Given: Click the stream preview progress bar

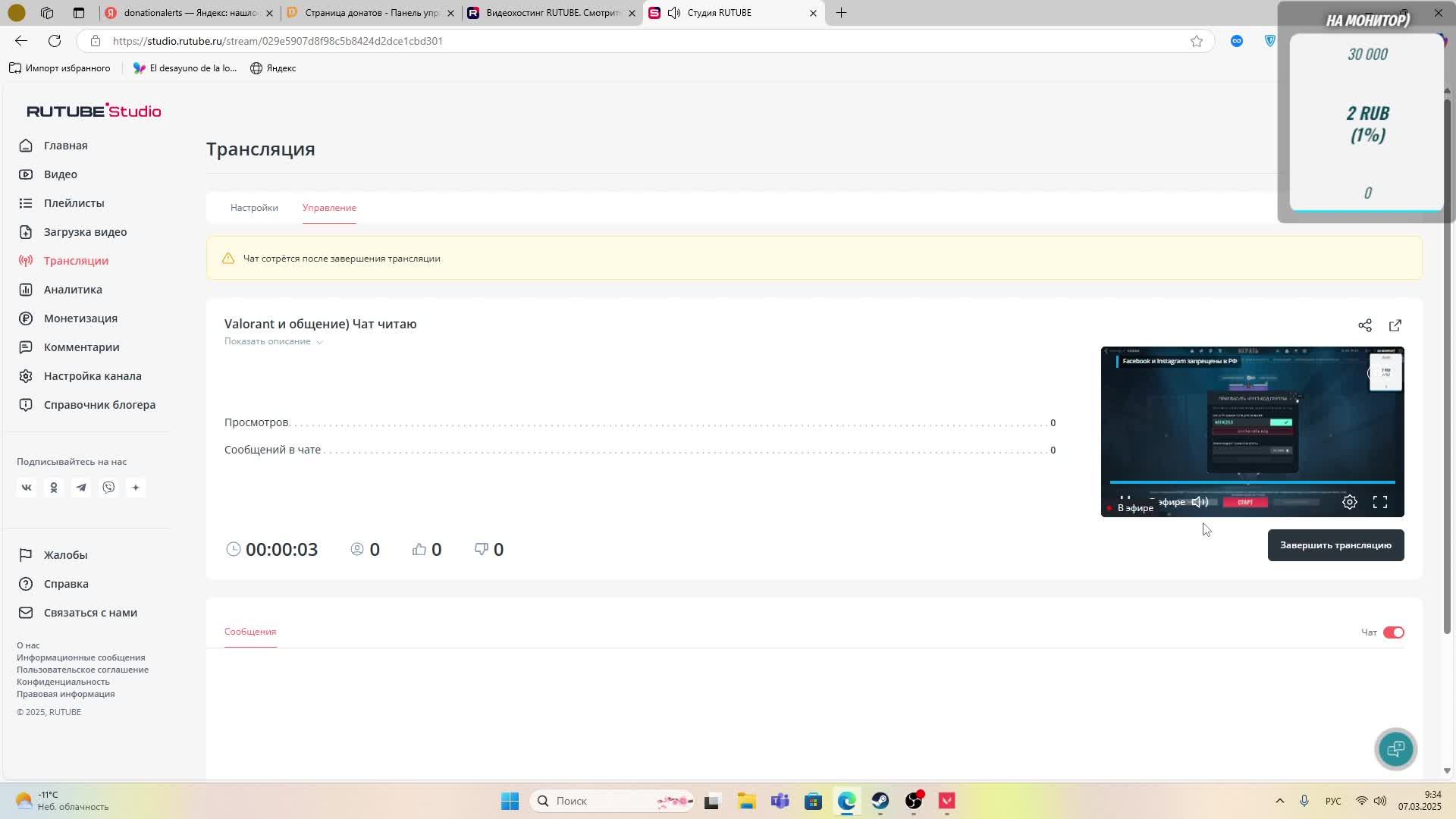Looking at the screenshot, I should (x=1252, y=482).
